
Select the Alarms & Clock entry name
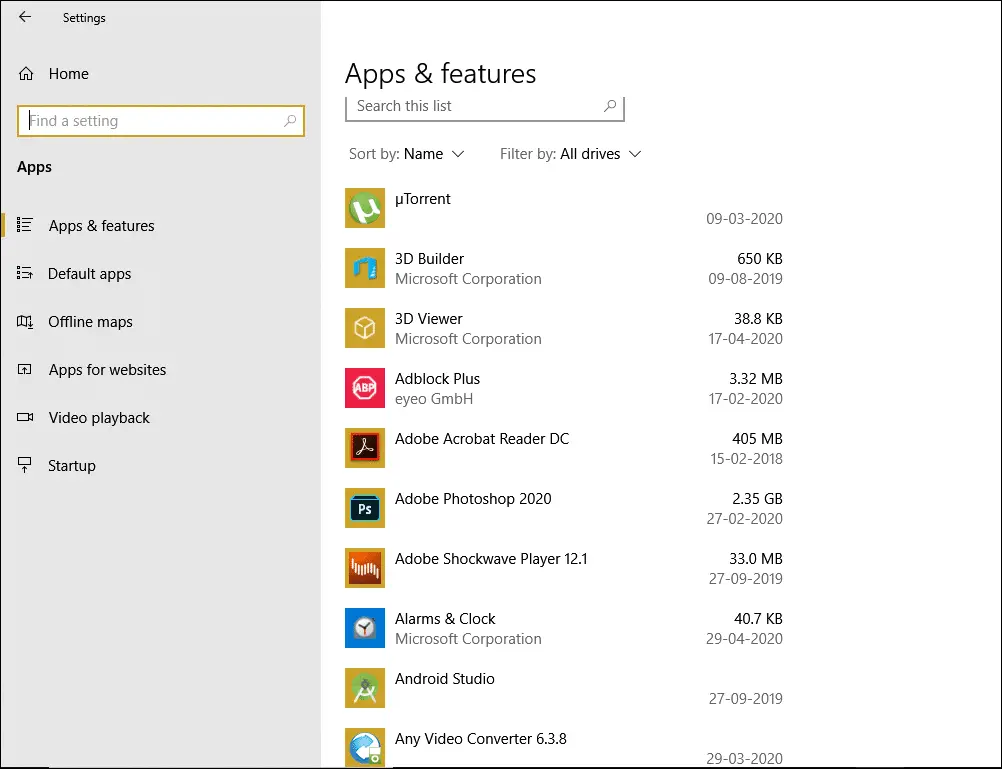point(445,619)
